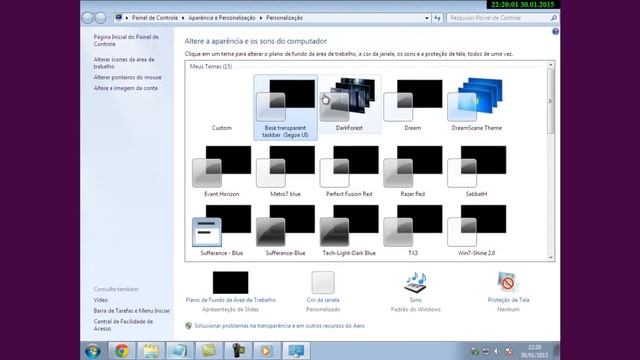Open the file explorer taskbar icon
The image size is (640, 360).
(151, 351)
